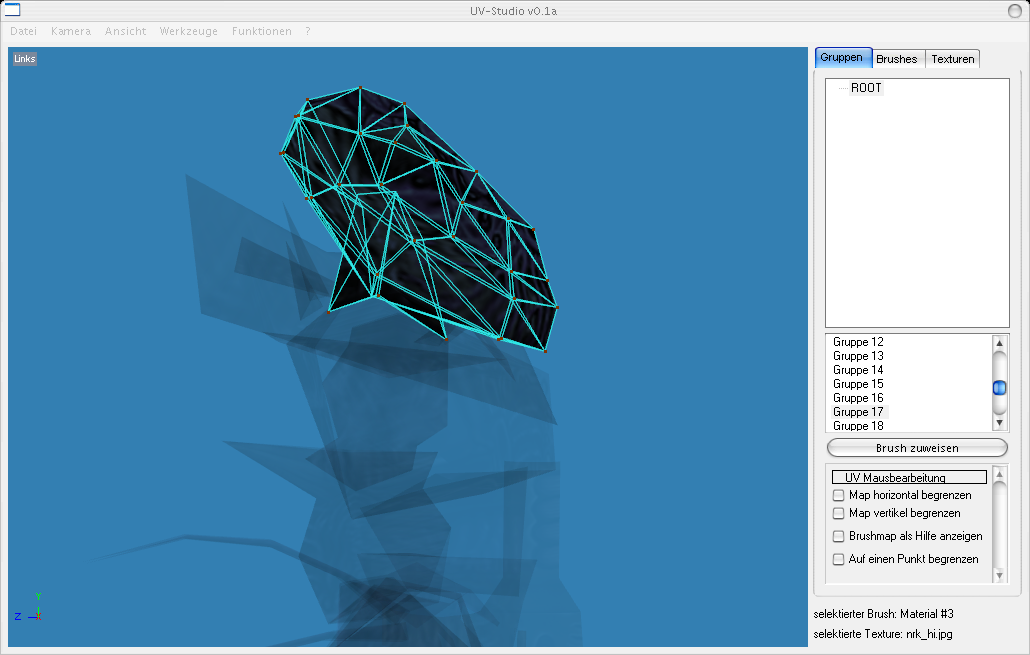The width and height of the screenshot is (1030, 655).
Task: Click the cyan wireframe mesh in viewport
Action: [x=420, y=220]
